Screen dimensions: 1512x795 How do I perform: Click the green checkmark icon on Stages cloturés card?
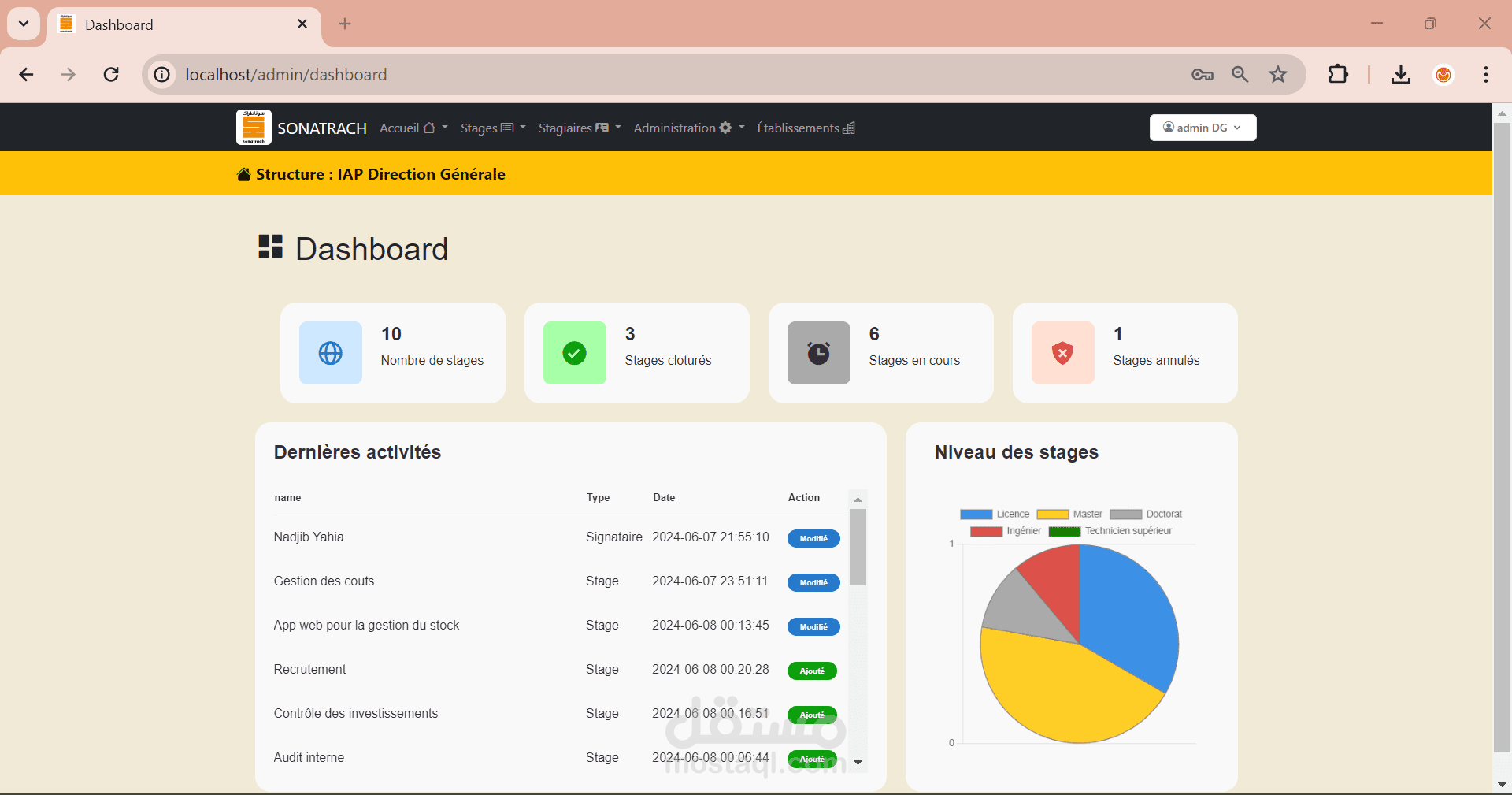point(574,353)
